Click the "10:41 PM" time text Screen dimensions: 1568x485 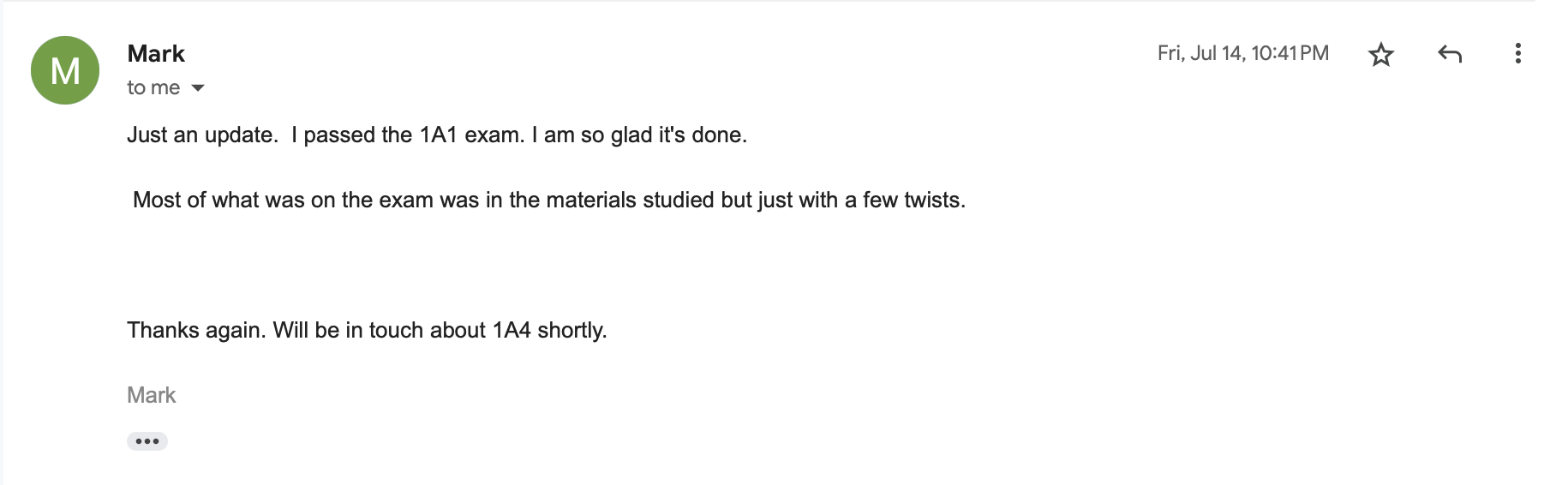click(1290, 53)
